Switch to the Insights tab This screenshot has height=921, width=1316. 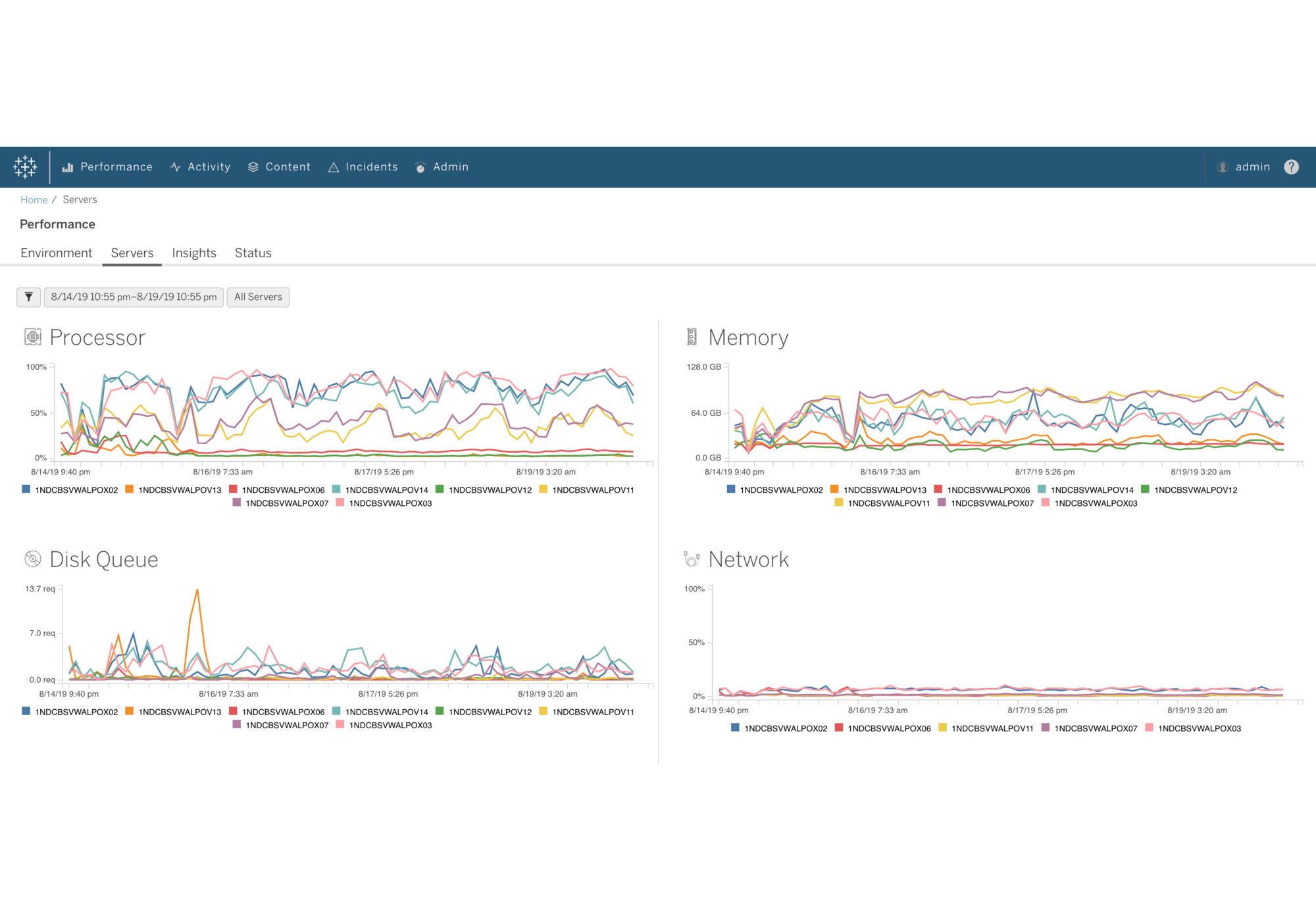(x=194, y=253)
